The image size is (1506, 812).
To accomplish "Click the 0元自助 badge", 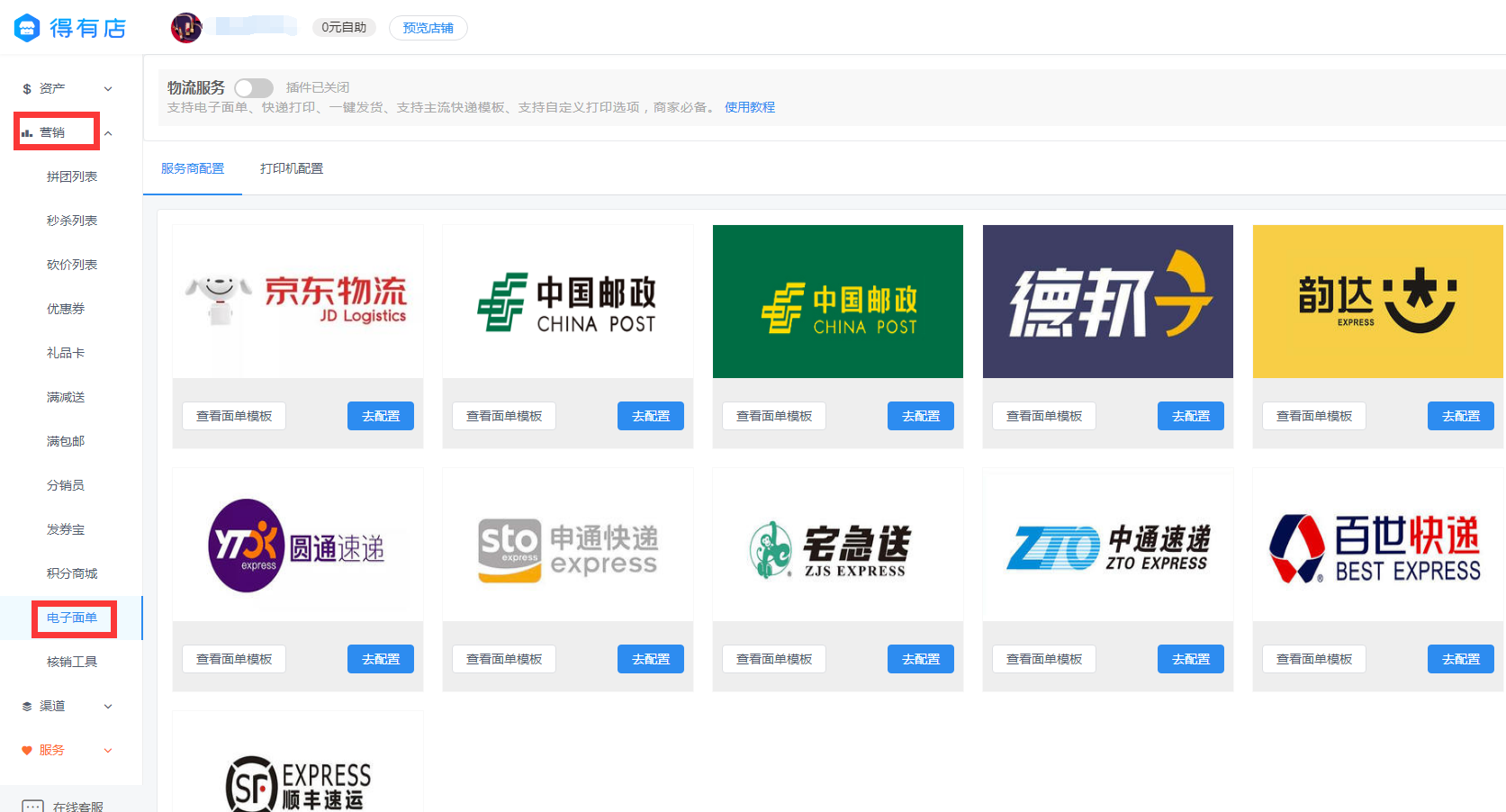I will coord(344,28).
